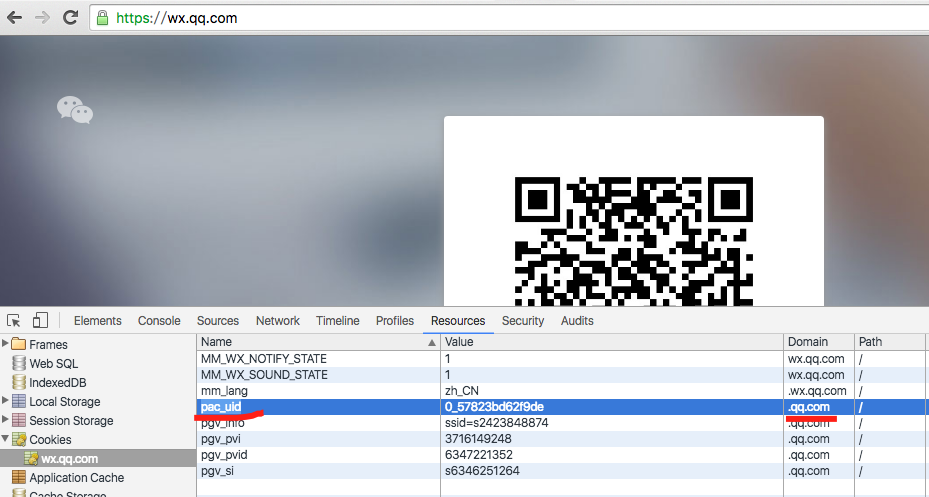This screenshot has width=929, height=497.
Task: Sort cookies by Domain column header
Action: click(819, 342)
